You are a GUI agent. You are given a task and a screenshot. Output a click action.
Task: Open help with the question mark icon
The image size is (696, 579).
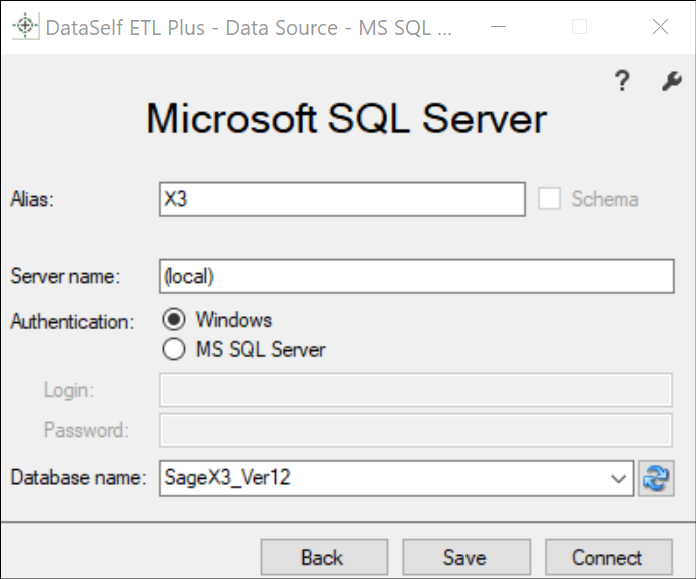tap(622, 82)
